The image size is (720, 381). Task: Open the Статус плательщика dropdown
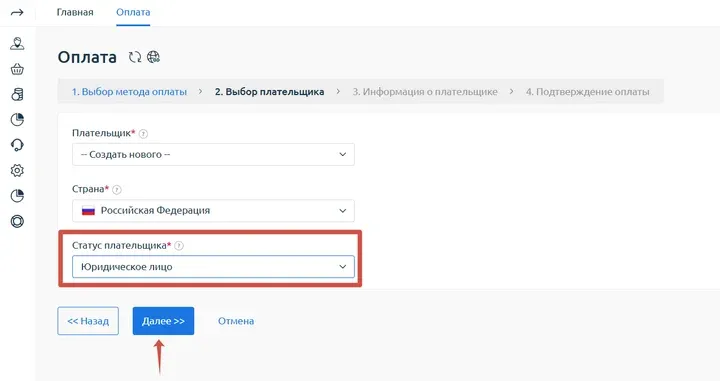click(x=213, y=267)
